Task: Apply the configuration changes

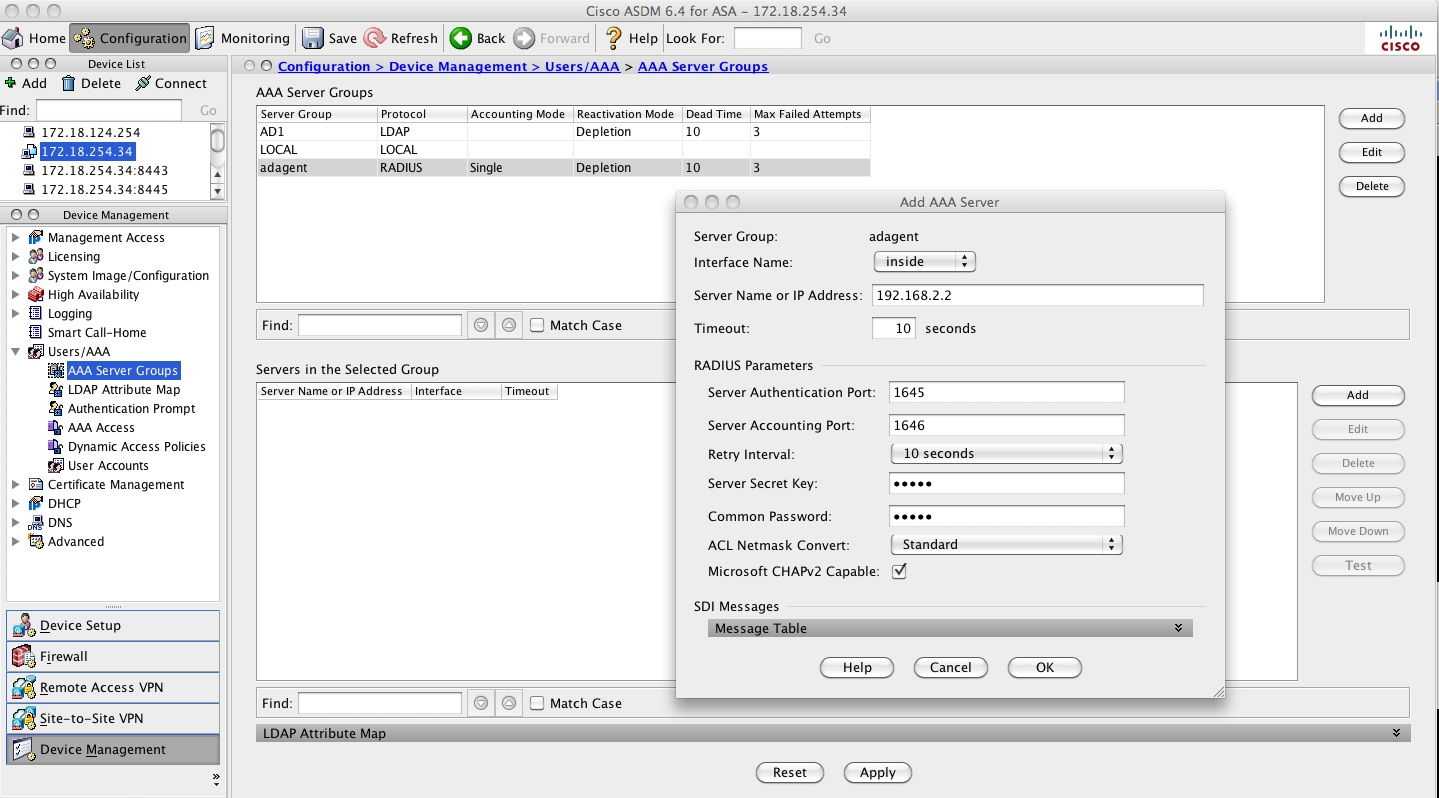Action: (x=878, y=772)
